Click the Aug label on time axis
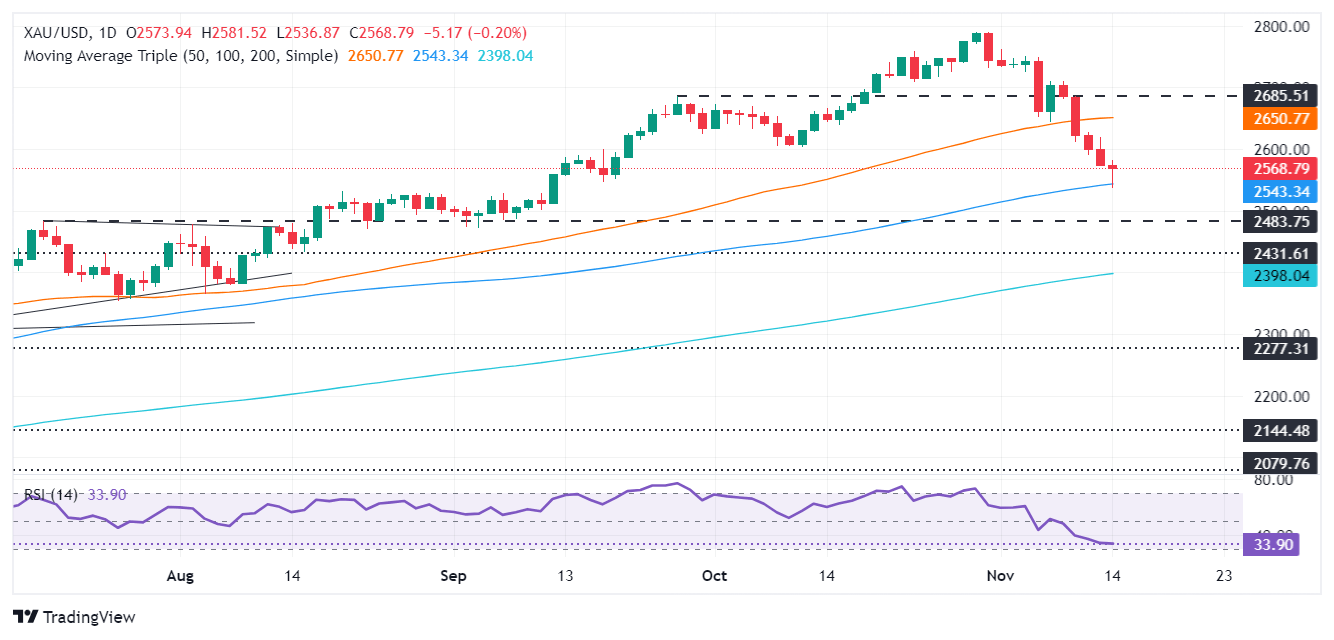 coord(180,576)
